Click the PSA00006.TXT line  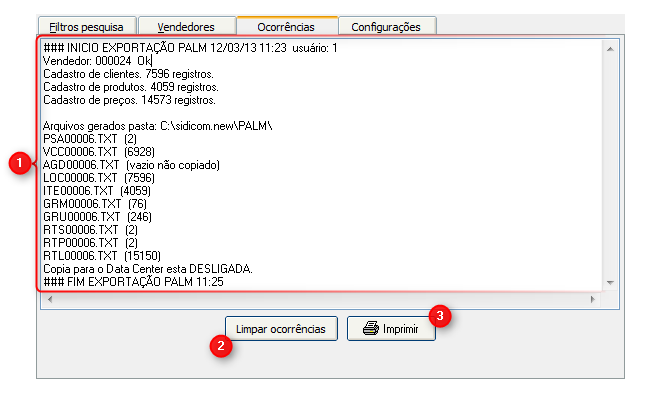pyautogui.click(x=90, y=139)
